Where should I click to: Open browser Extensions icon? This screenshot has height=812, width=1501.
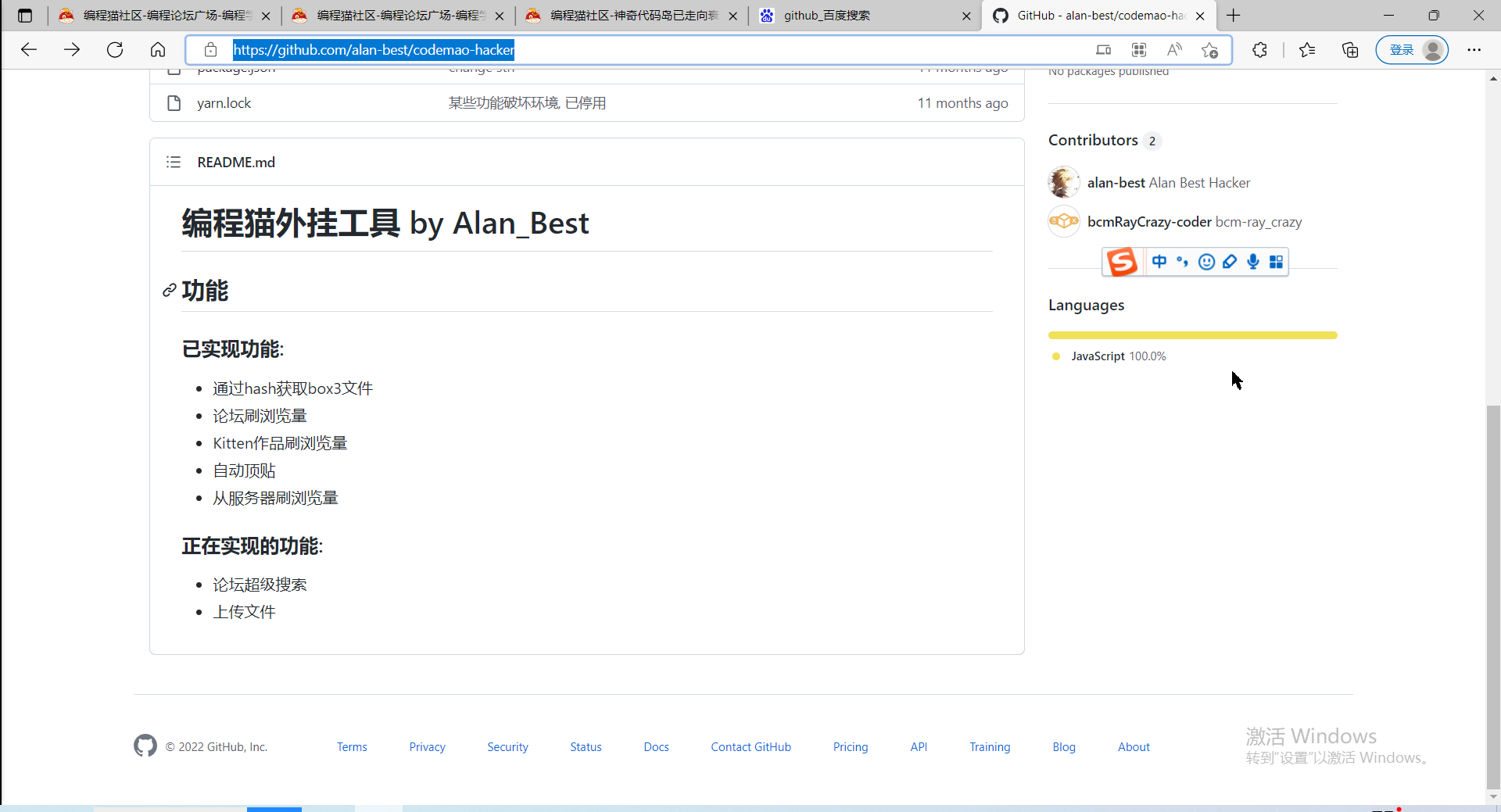click(x=1259, y=50)
